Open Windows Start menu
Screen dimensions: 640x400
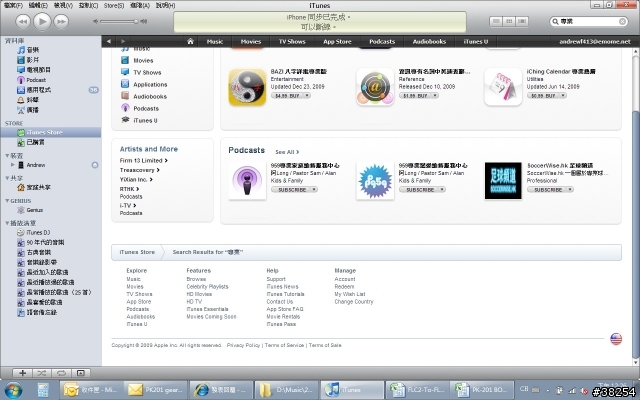13,390
